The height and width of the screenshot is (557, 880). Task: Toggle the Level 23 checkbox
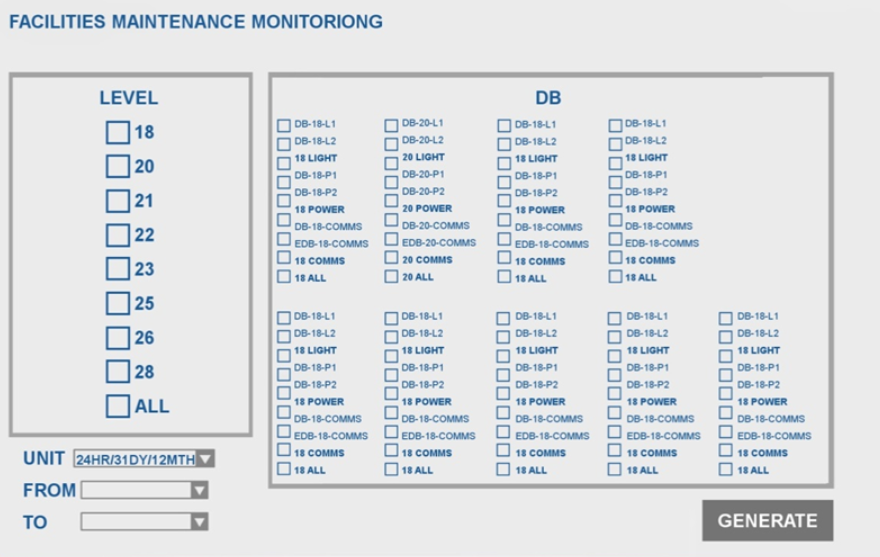(118, 269)
